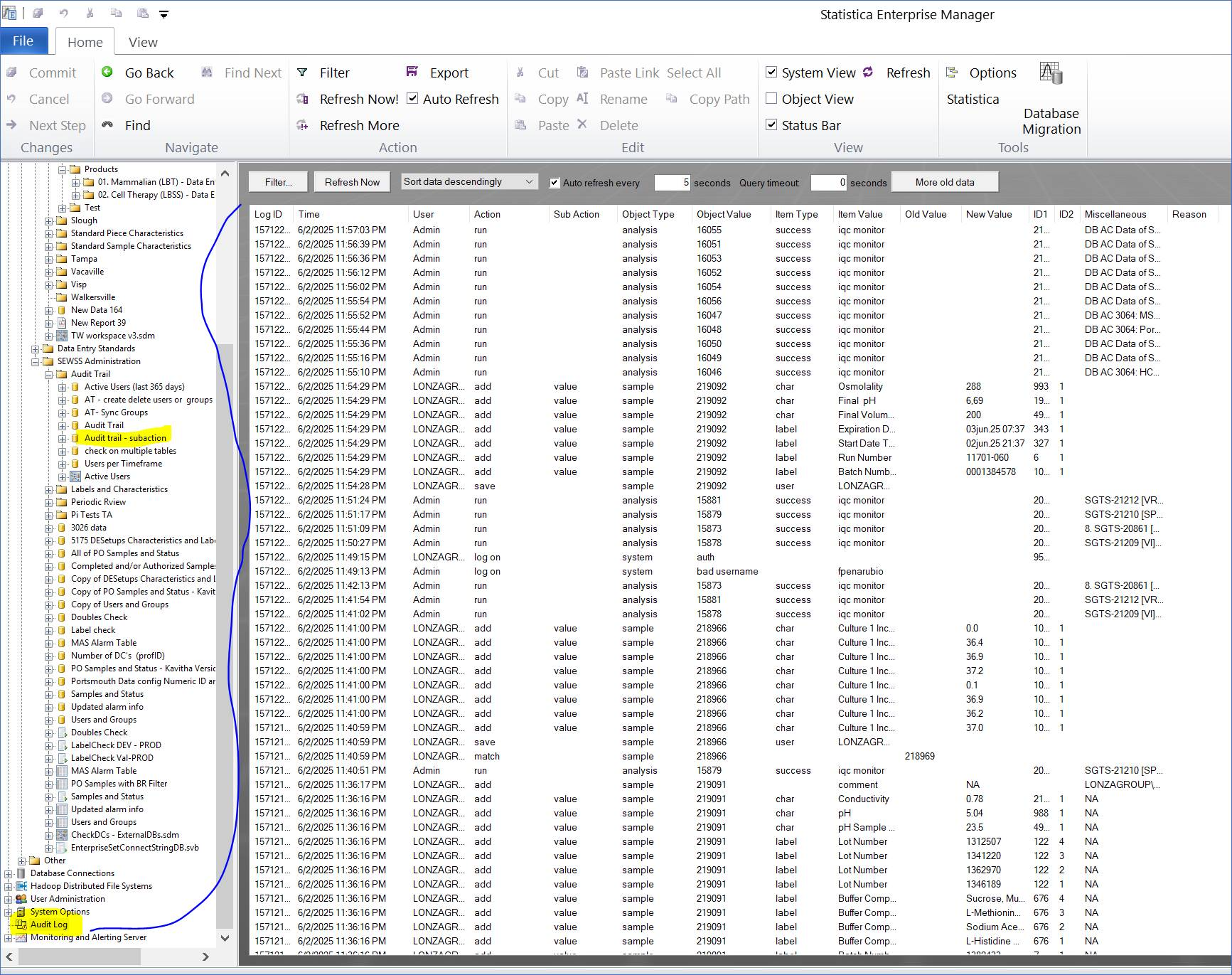Click the Filter funnel icon in ribbon
Image resolution: width=1232 pixels, height=975 pixels.
pos(302,73)
